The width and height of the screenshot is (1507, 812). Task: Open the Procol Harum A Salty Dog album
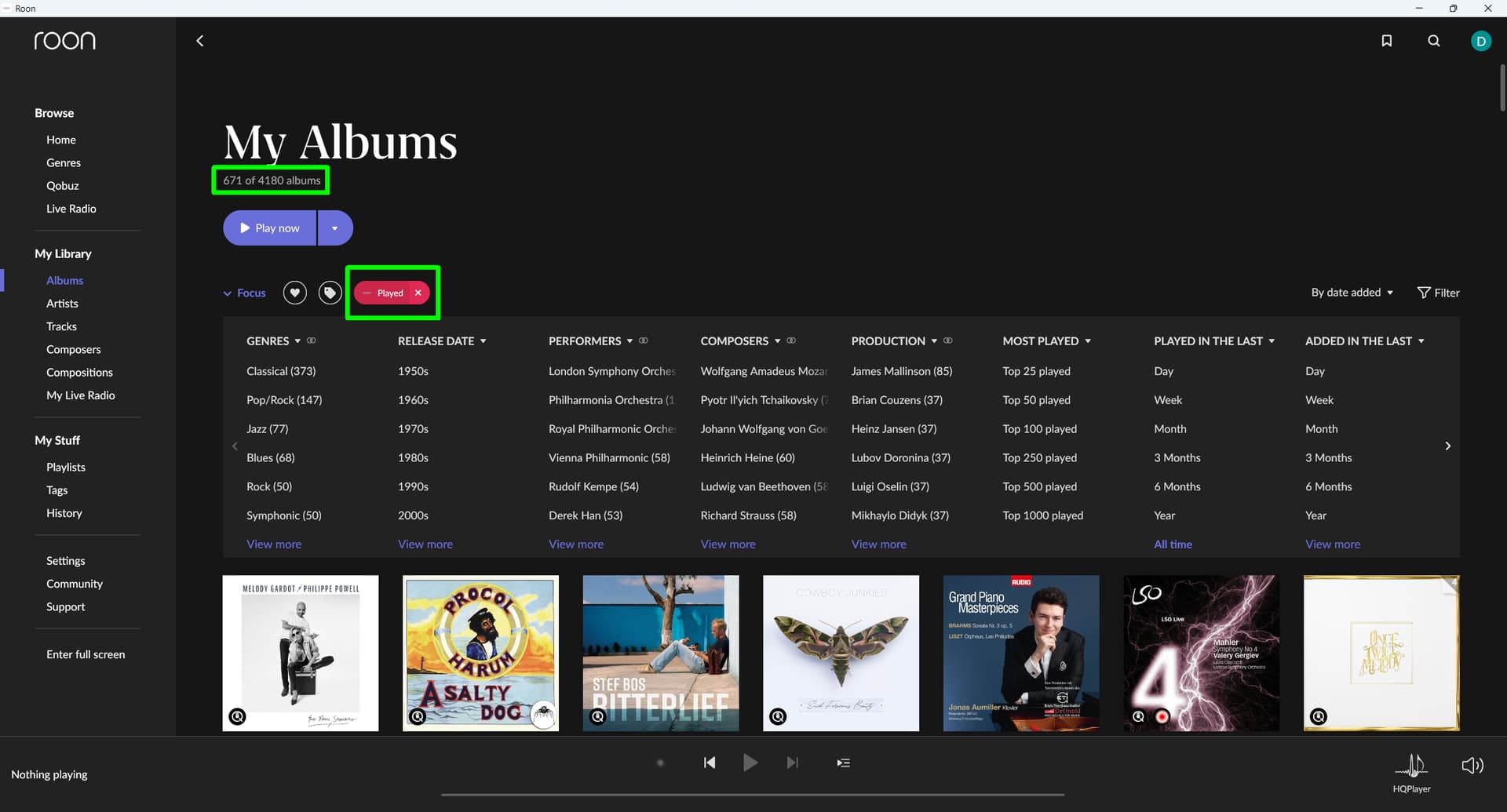coord(480,653)
